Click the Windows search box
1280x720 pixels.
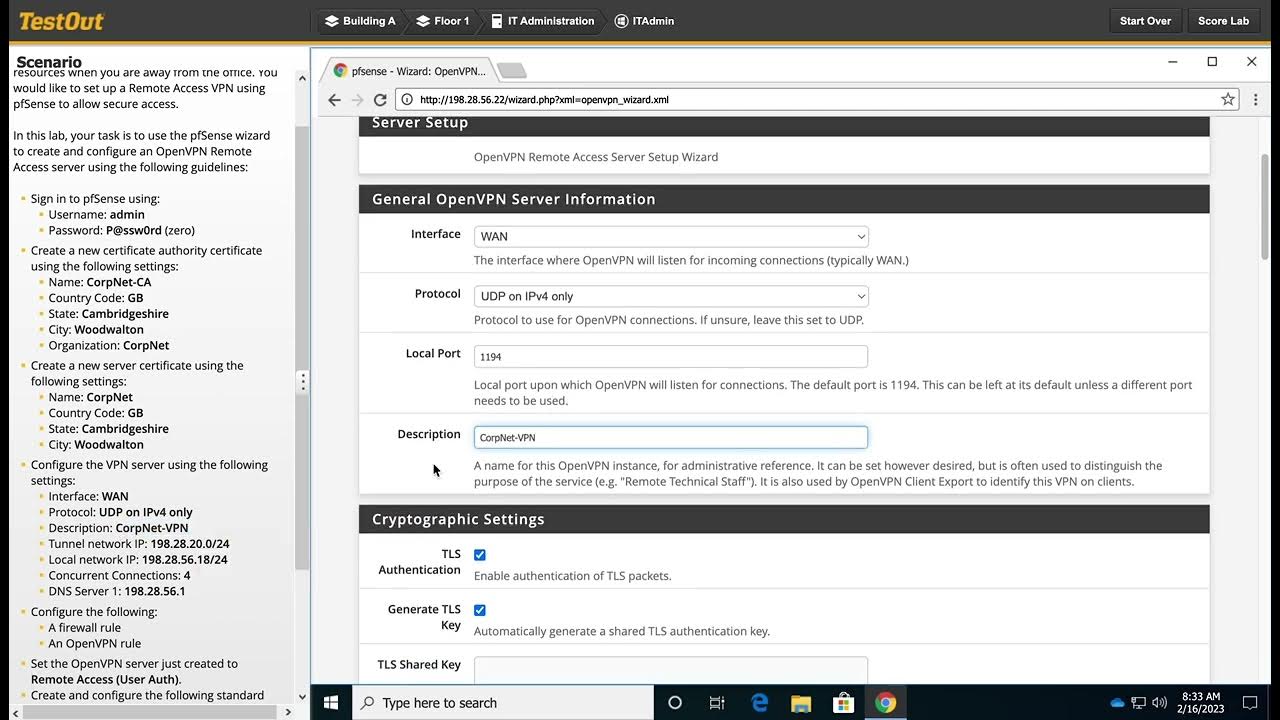pos(503,703)
